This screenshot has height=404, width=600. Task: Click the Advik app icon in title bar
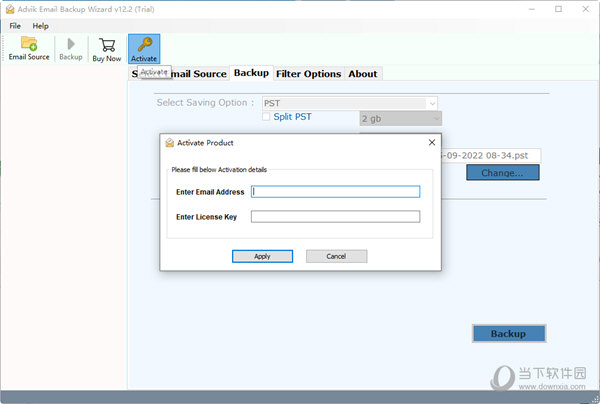[10, 9]
